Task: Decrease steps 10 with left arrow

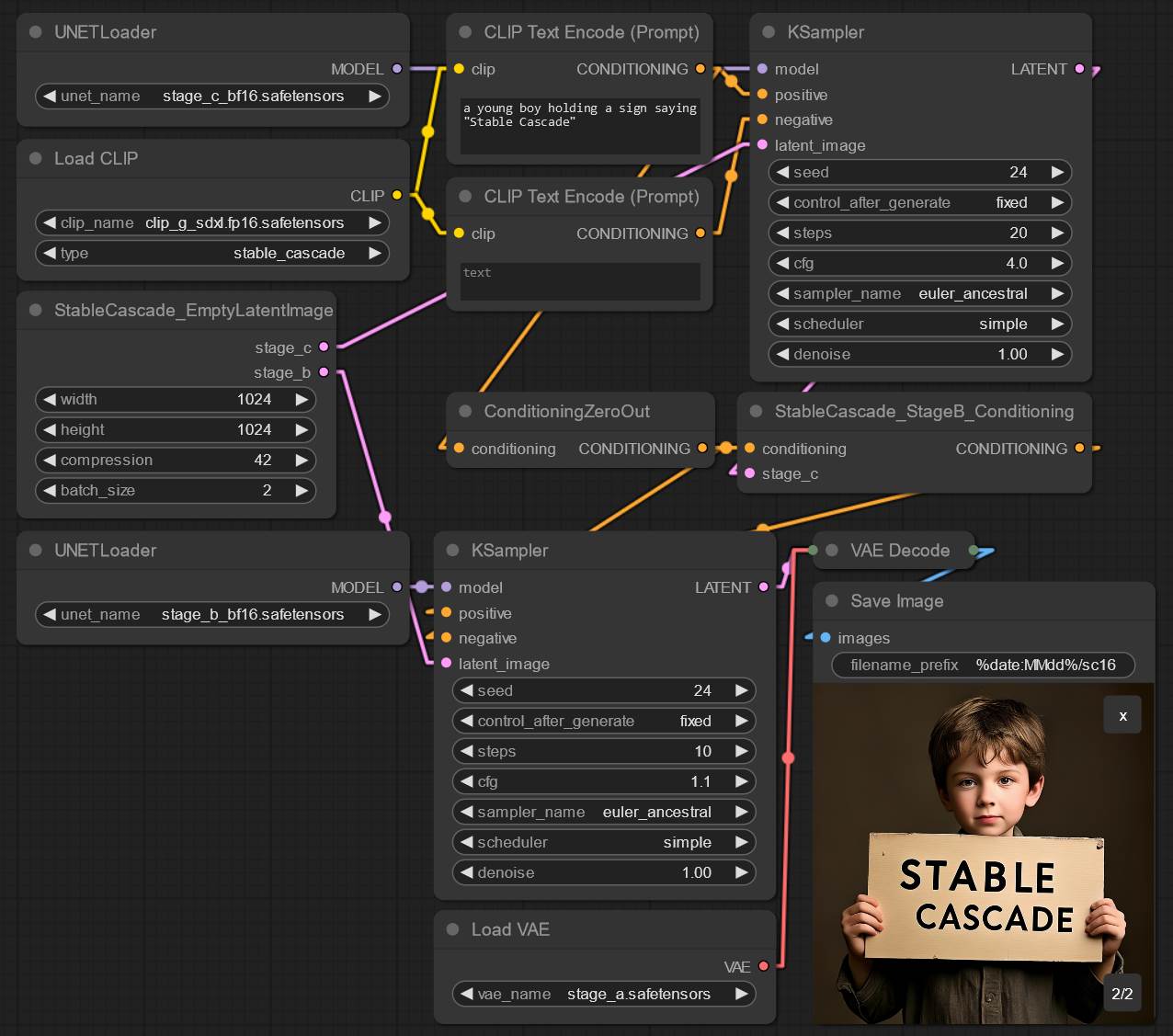Action: (467, 751)
